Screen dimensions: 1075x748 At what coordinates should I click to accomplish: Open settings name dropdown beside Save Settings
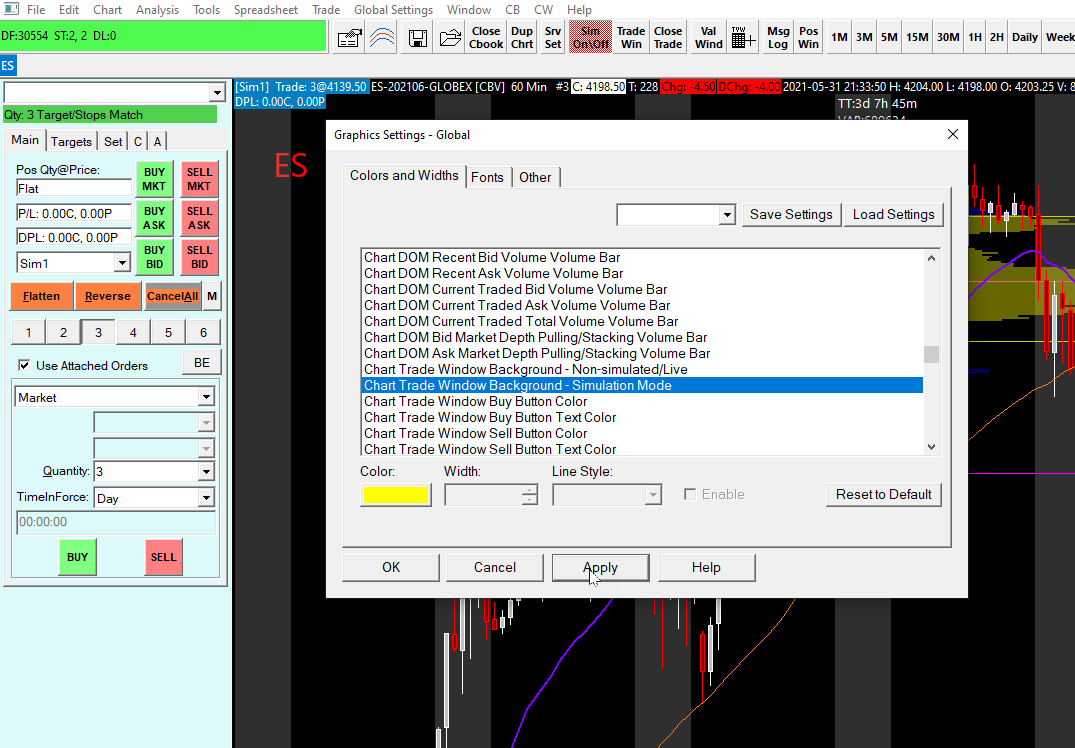(x=727, y=215)
